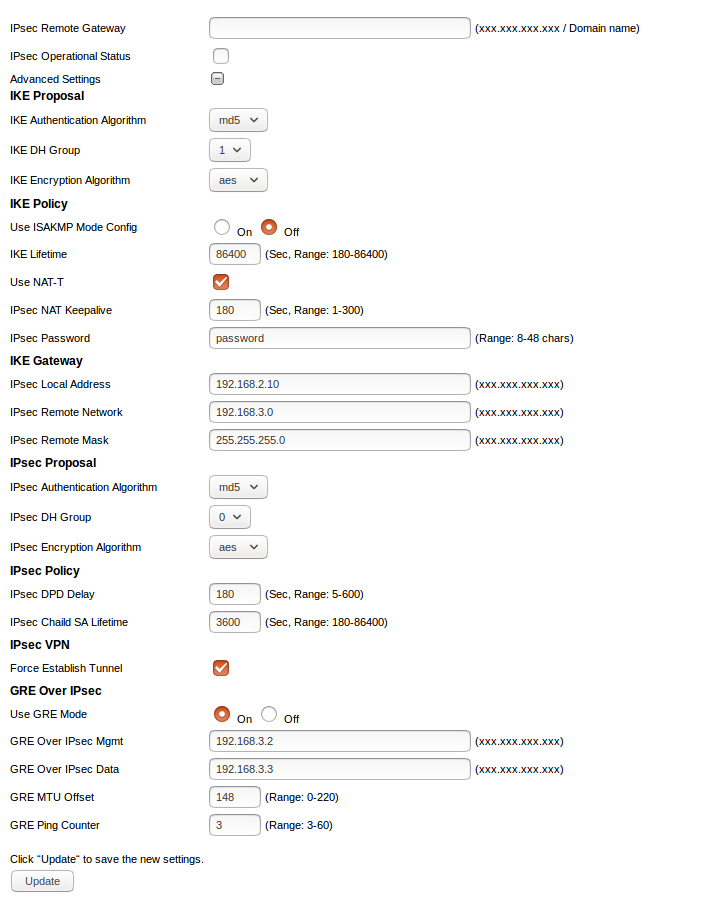Enable the IPsec Operational Status checkbox
Viewport: 718px width, 908px height.
tap(221, 56)
